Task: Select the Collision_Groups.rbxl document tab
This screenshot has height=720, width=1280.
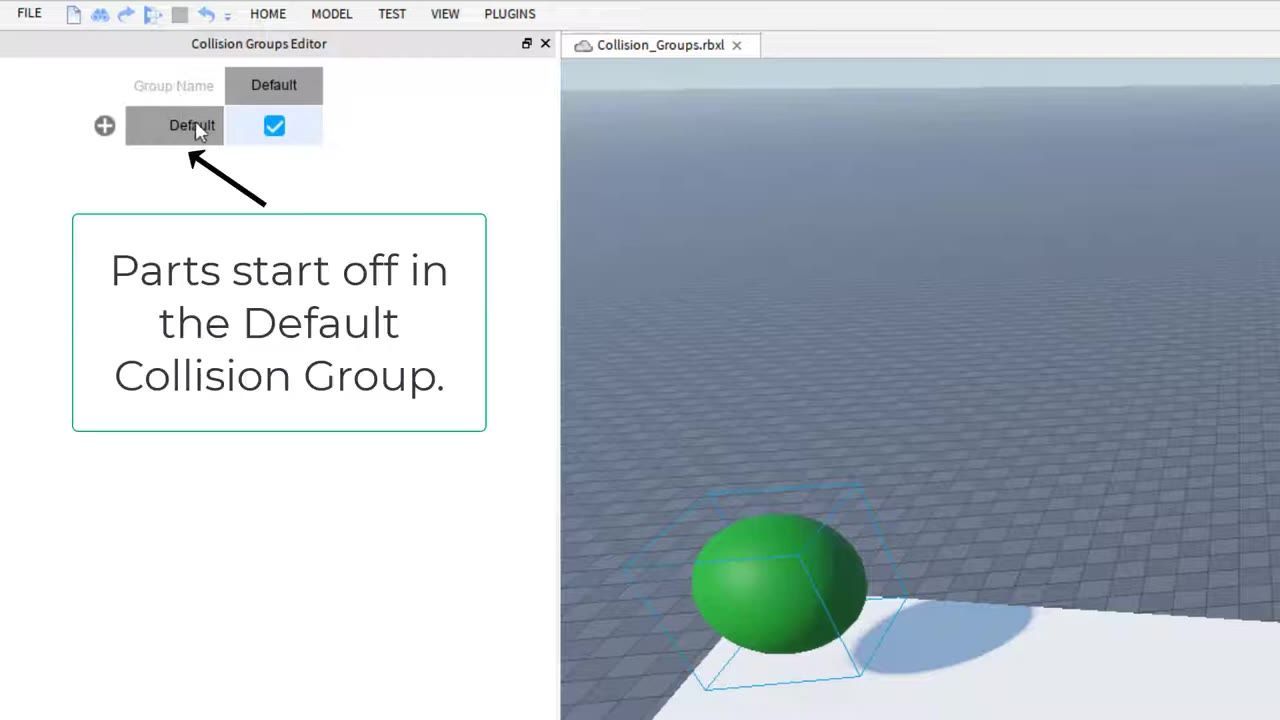Action: [660, 45]
